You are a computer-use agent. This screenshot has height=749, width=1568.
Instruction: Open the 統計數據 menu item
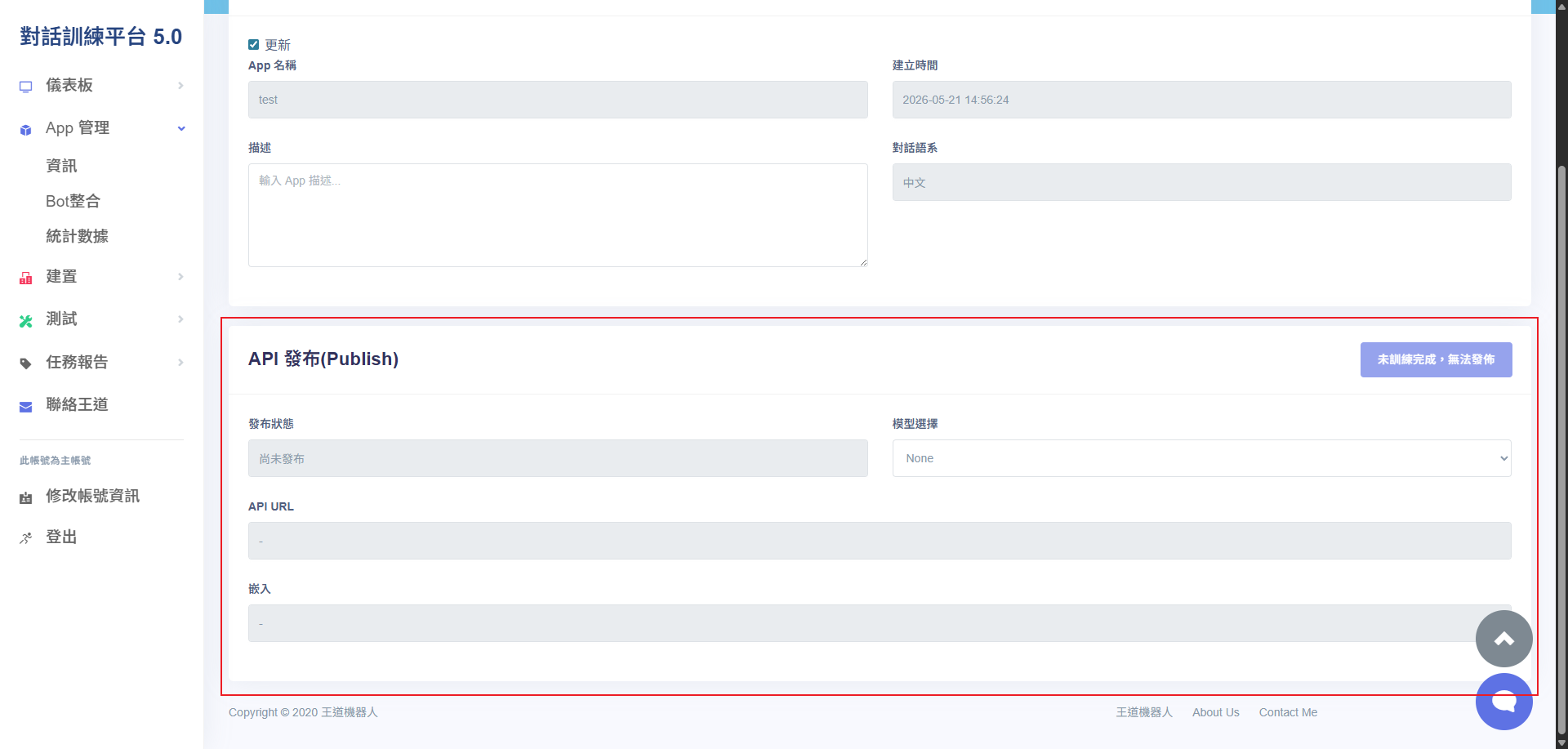coord(77,236)
